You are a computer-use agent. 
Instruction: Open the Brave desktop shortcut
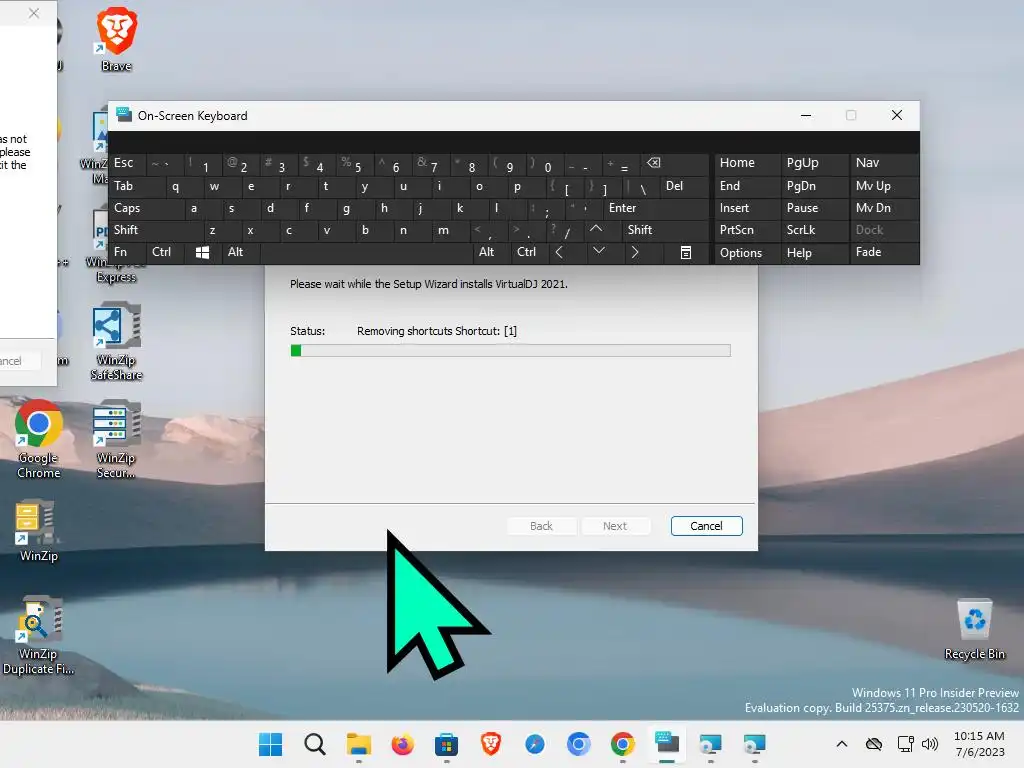[116, 38]
